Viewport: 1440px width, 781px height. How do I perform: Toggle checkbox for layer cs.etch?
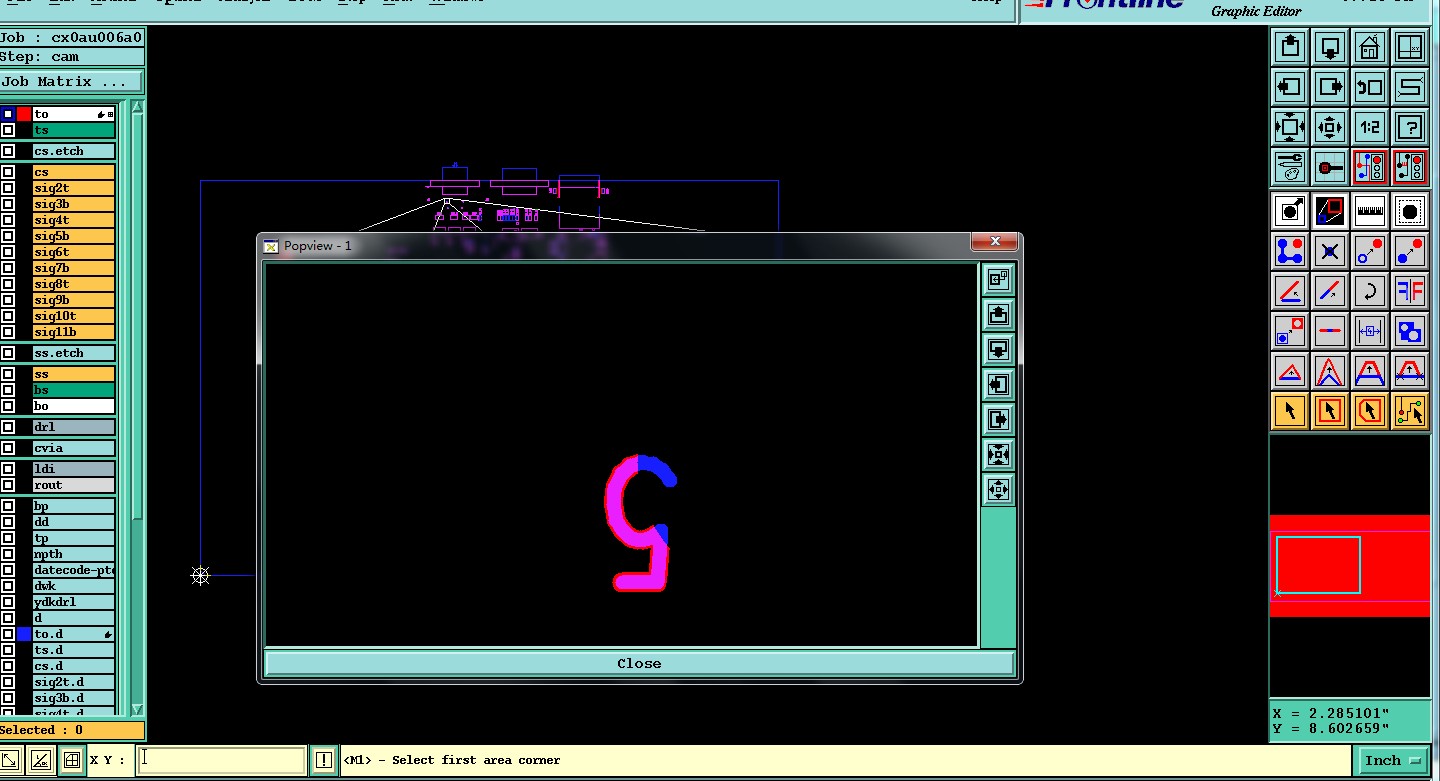click(8, 151)
